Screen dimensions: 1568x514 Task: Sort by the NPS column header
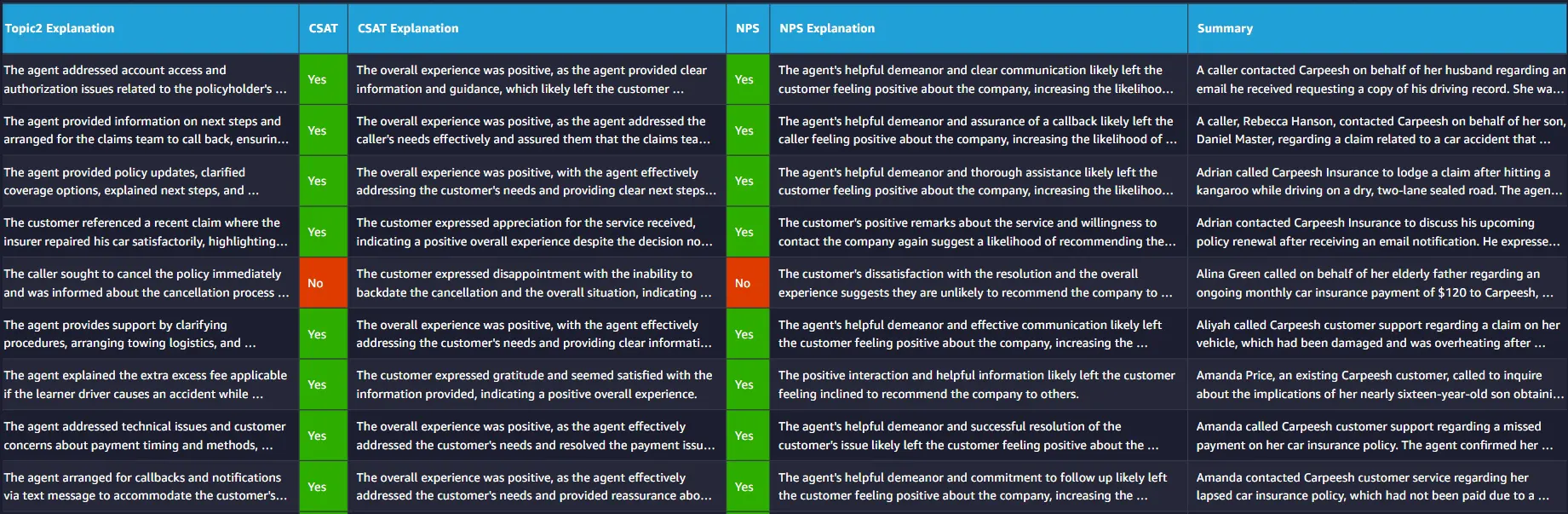pos(748,28)
